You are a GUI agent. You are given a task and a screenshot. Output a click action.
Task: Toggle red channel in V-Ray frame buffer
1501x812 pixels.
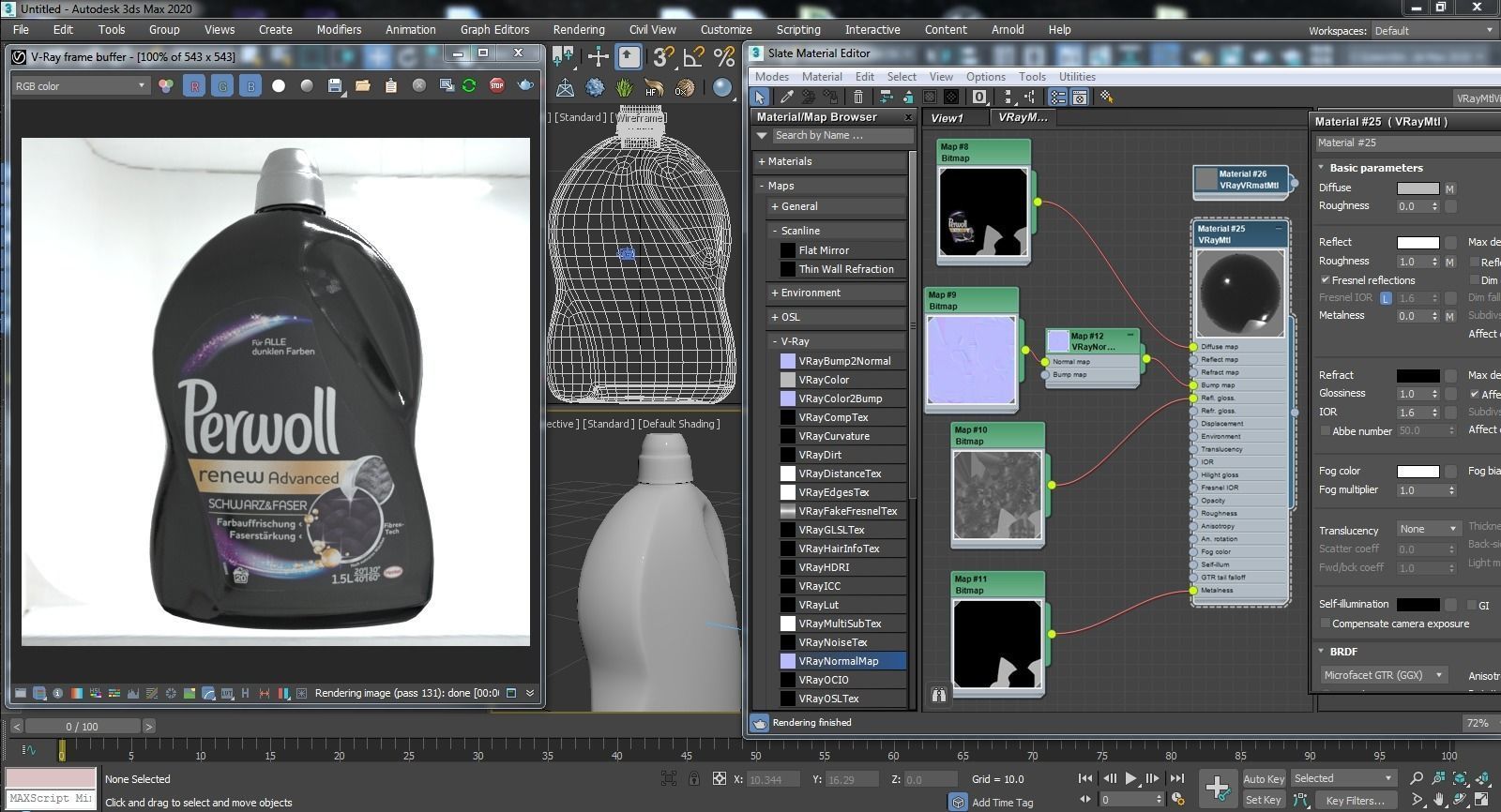pos(194,85)
